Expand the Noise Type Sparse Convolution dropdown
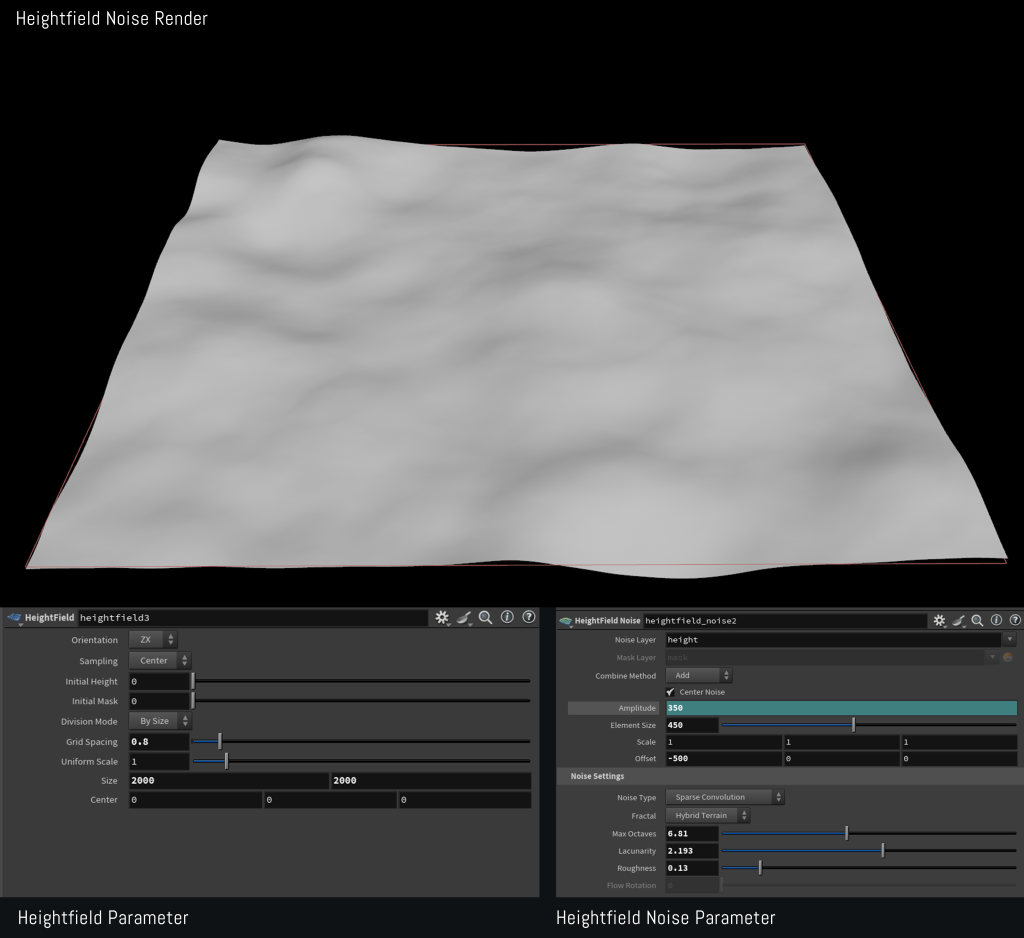The width and height of the screenshot is (1024, 938). 725,797
